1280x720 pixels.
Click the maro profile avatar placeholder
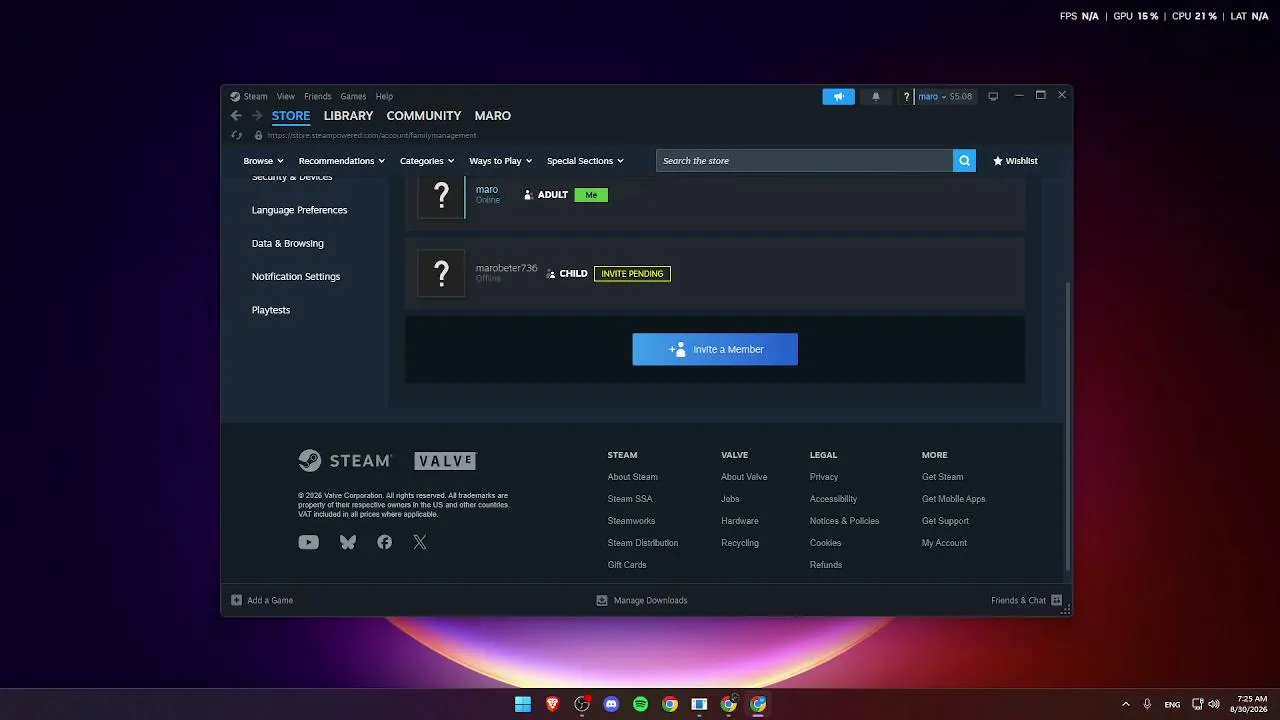[x=441, y=195]
